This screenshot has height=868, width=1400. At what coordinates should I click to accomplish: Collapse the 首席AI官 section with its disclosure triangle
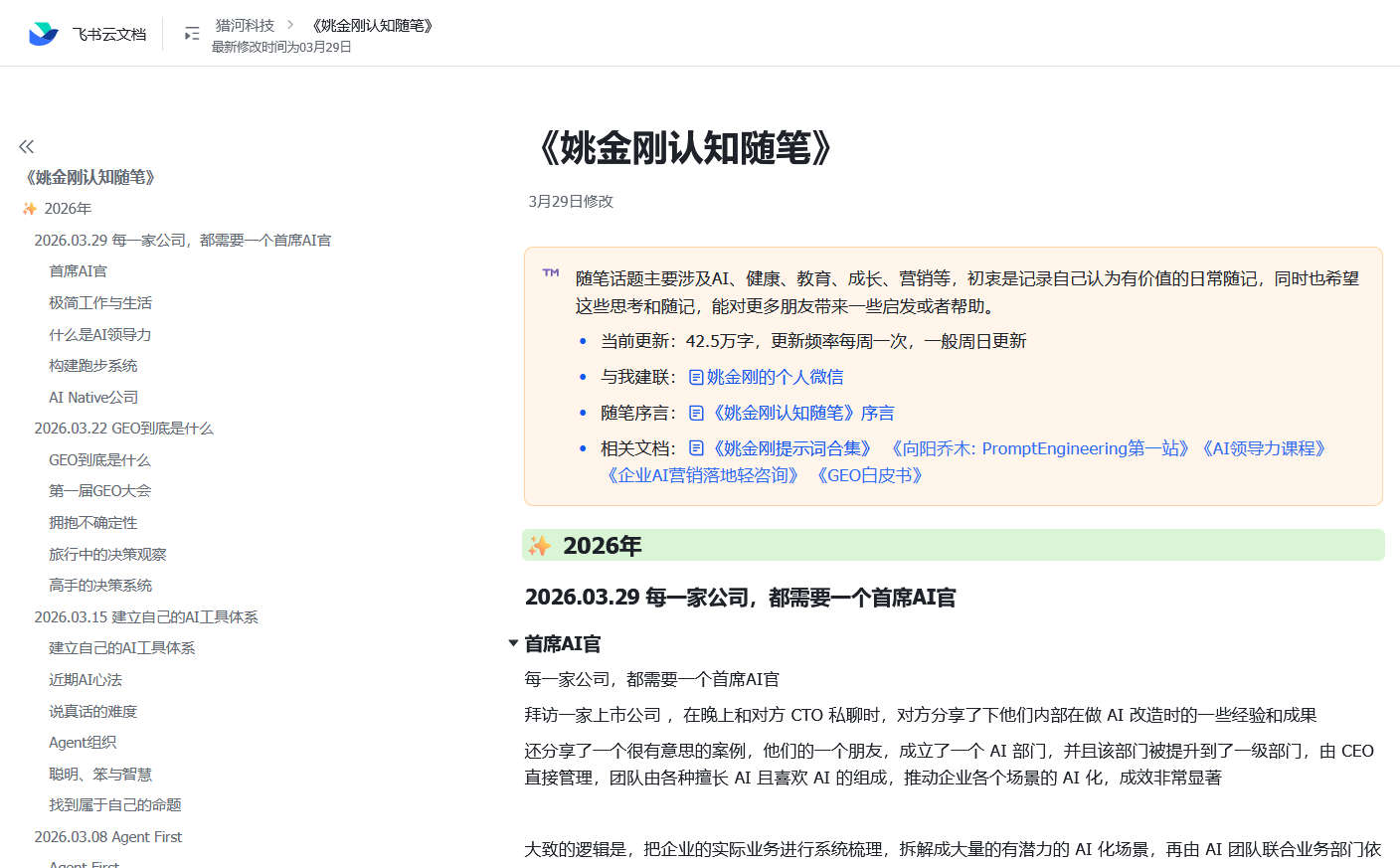tap(512, 644)
